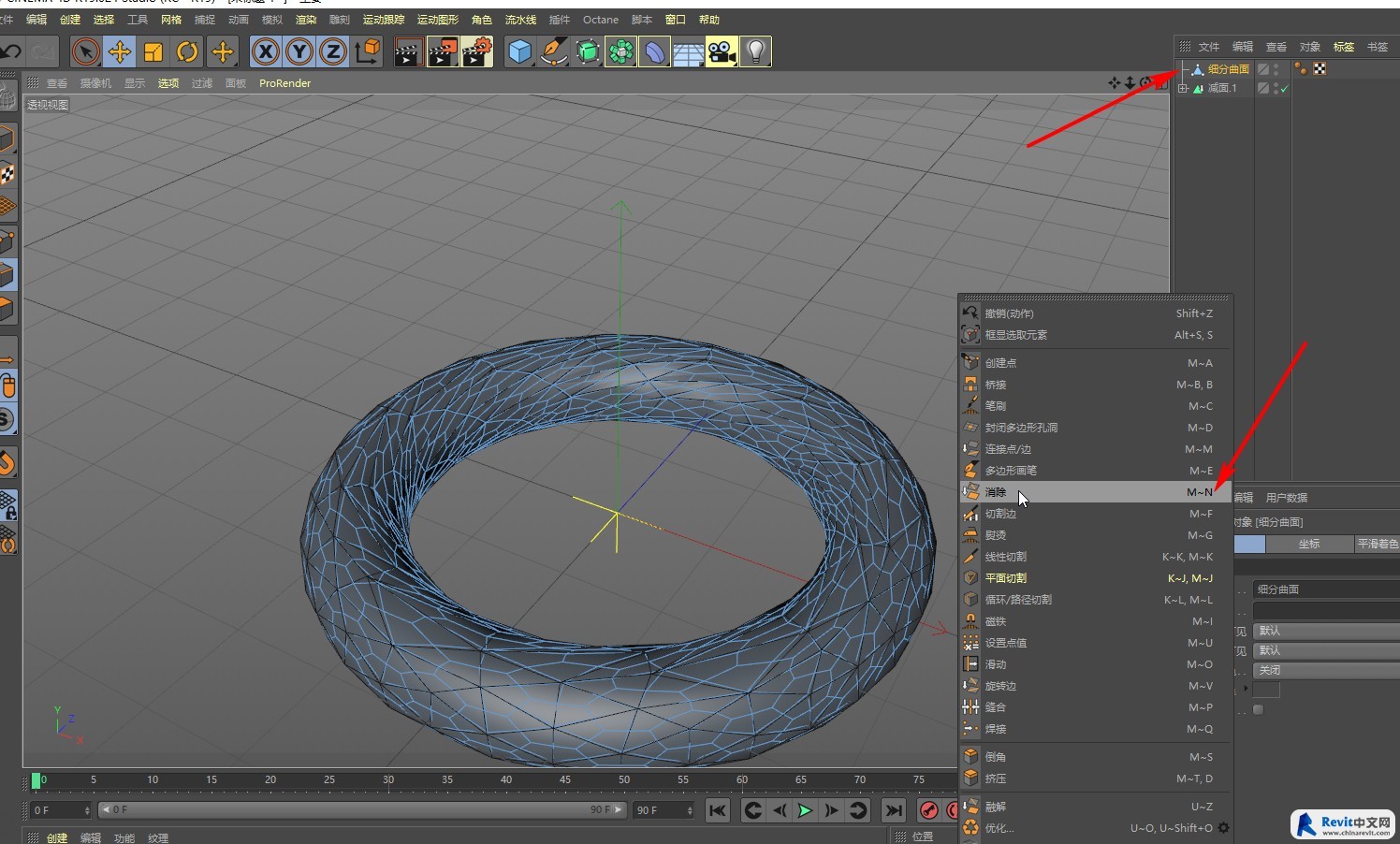Choose 线性切割 in context menu

(x=1095, y=557)
